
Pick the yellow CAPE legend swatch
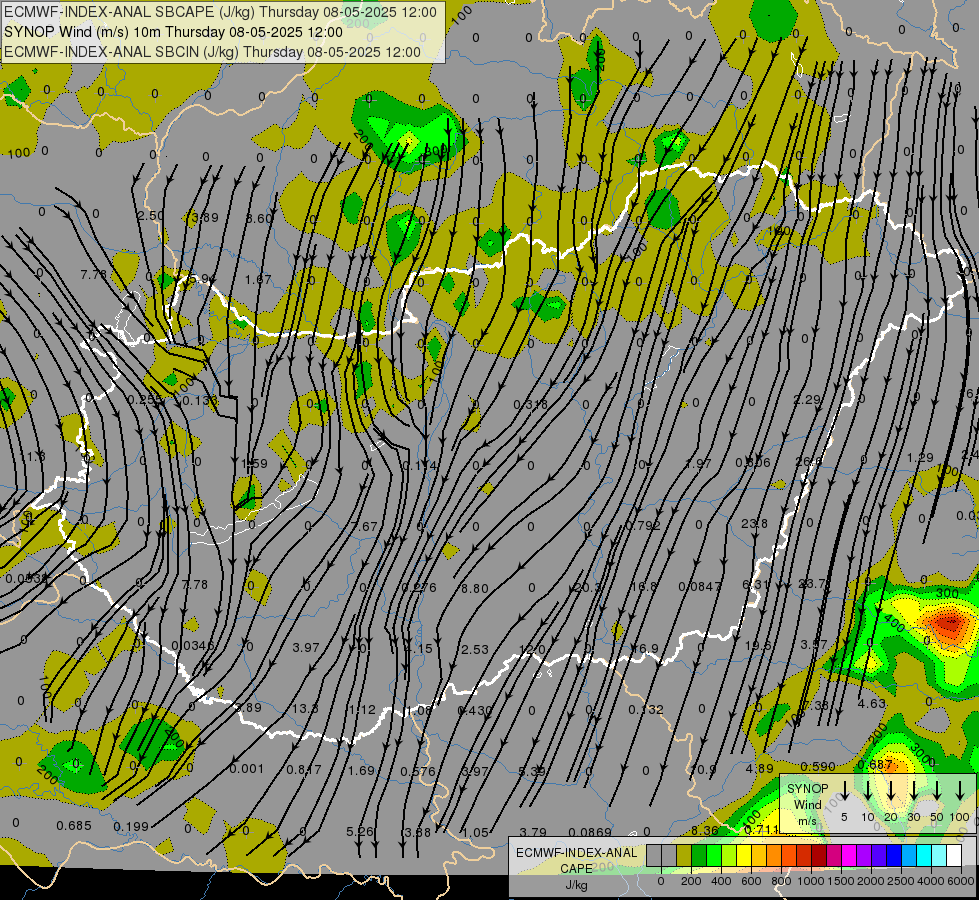pos(744,855)
